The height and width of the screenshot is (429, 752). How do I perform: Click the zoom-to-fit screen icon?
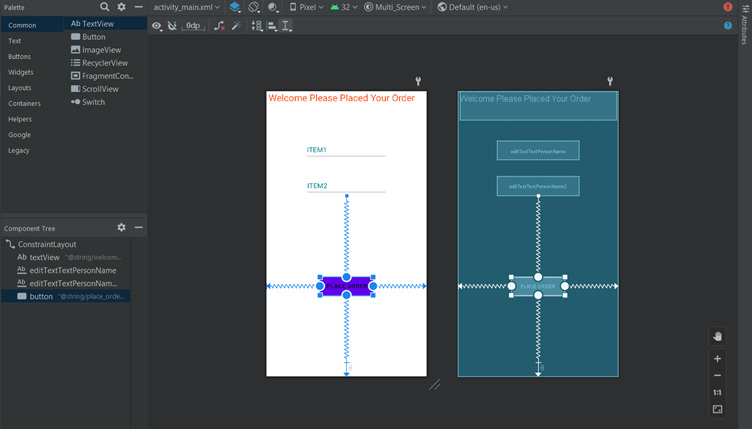tap(717, 409)
